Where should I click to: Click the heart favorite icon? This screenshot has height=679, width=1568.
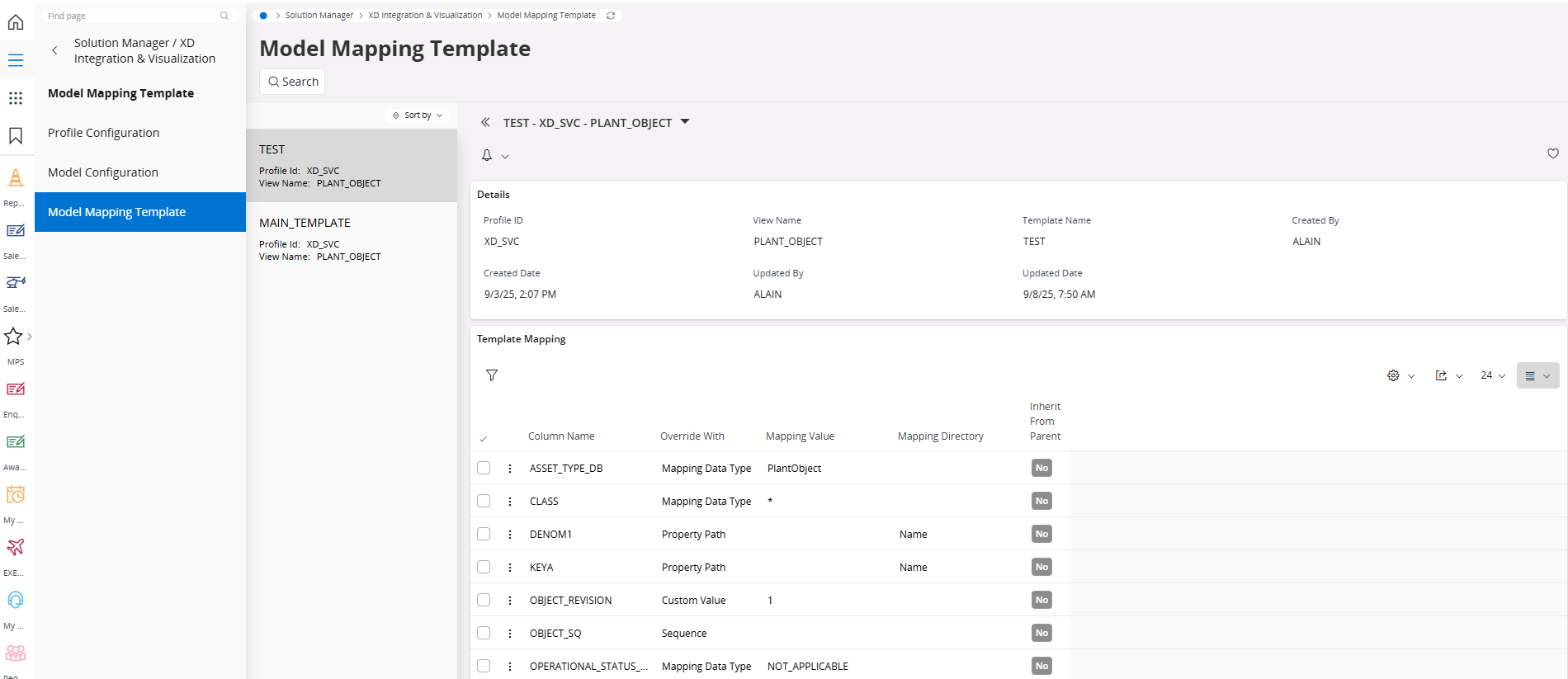(x=1552, y=153)
